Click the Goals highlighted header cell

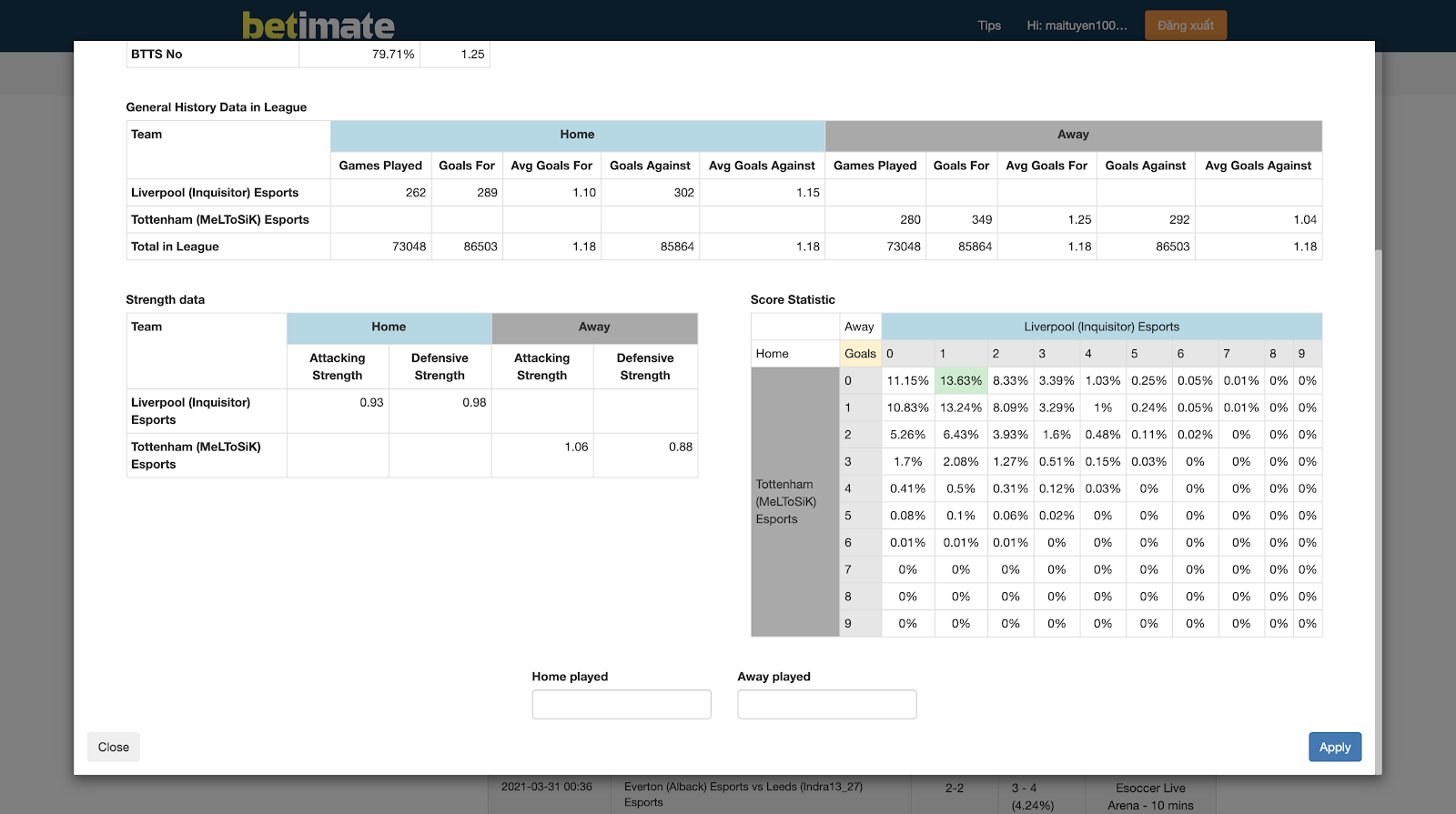click(x=860, y=354)
